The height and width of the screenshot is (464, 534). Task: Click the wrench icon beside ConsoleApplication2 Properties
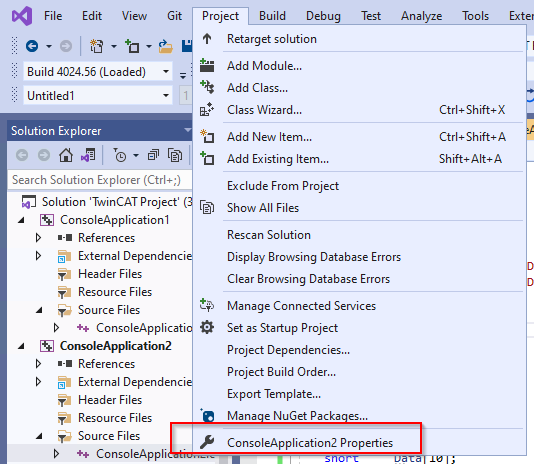(207, 442)
